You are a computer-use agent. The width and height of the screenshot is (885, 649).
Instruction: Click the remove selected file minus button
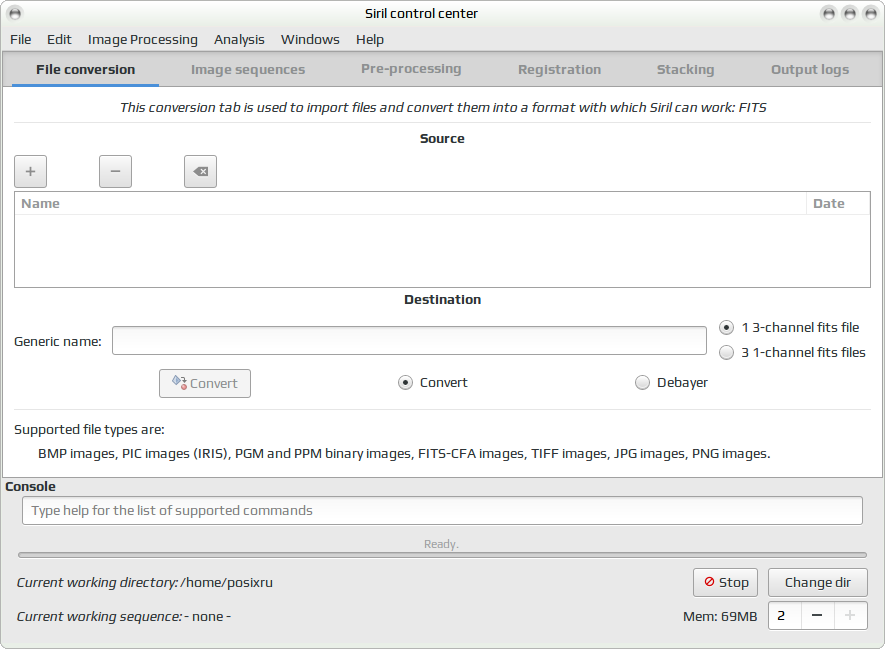coord(115,172)
